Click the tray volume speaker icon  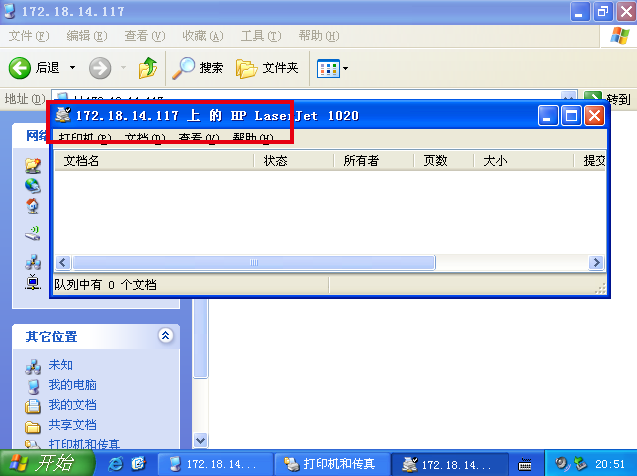(x=561, y=463)
